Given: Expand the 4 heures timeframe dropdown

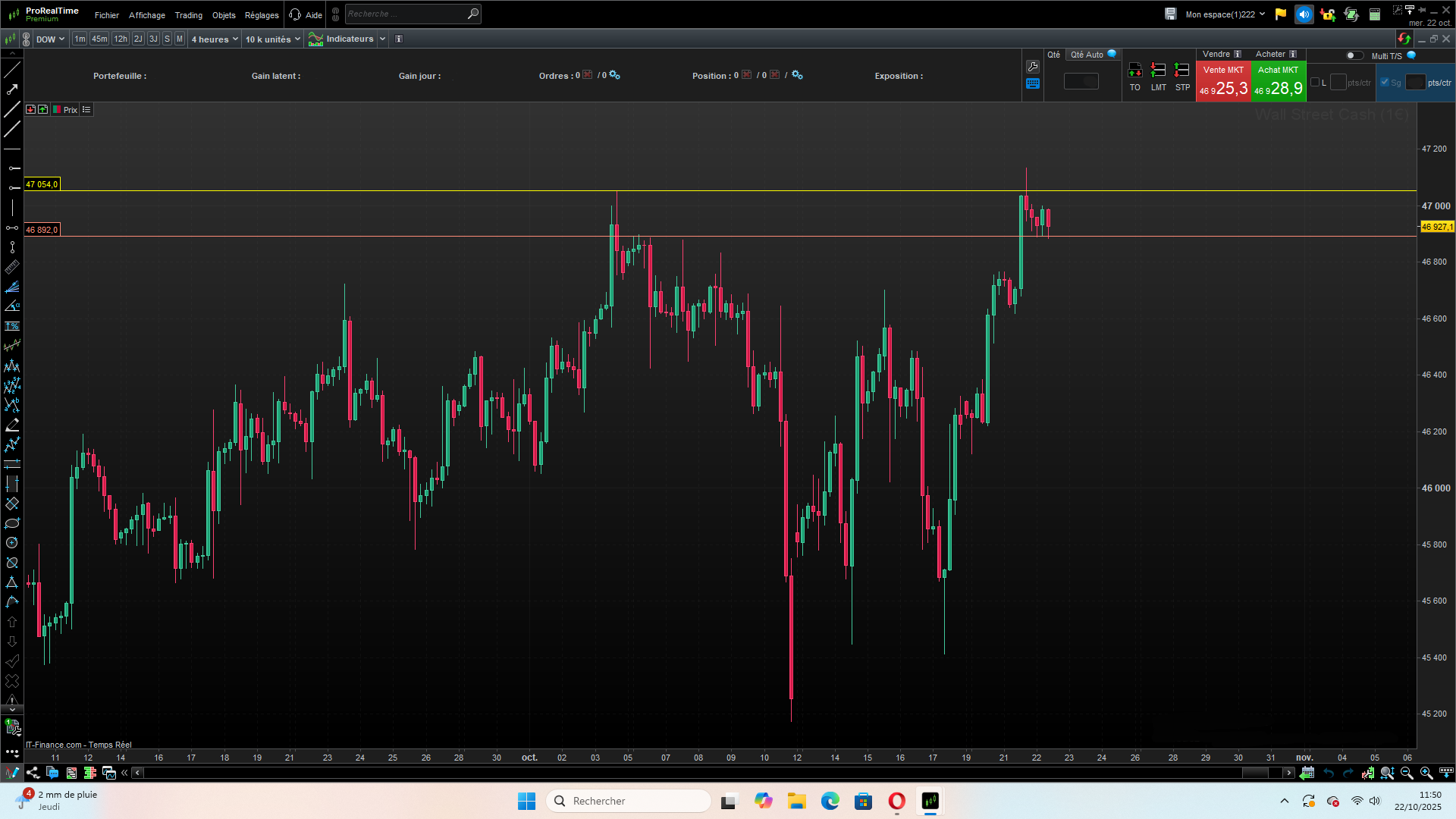Looking at the screenshot, I should pyautogui.click(x=215, y=39).
